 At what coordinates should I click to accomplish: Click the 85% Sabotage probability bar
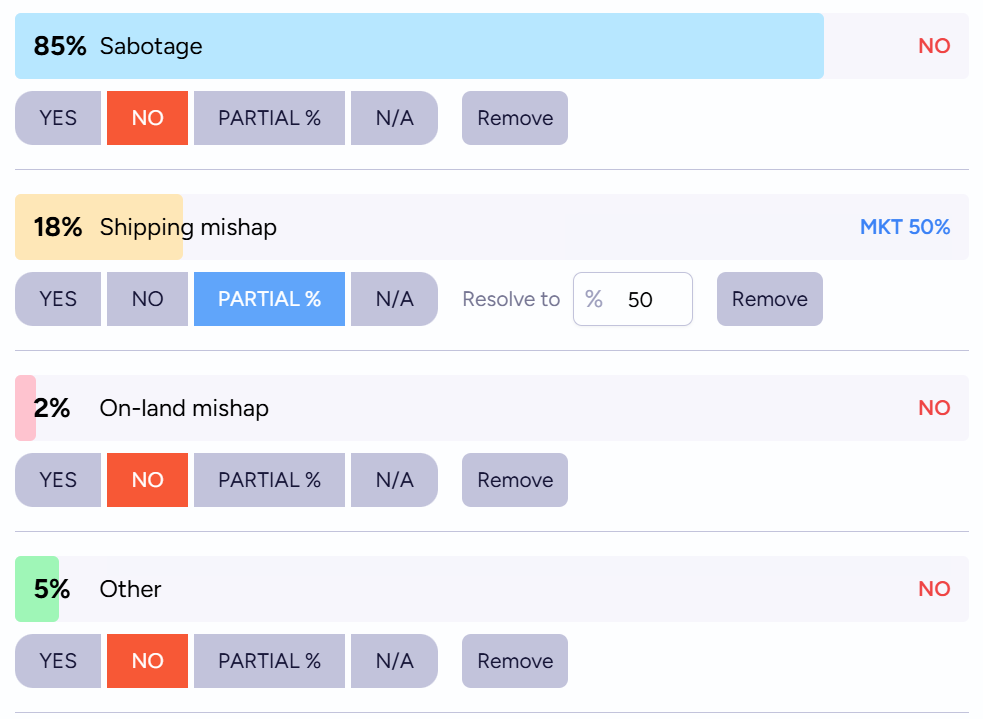(420, 46)
